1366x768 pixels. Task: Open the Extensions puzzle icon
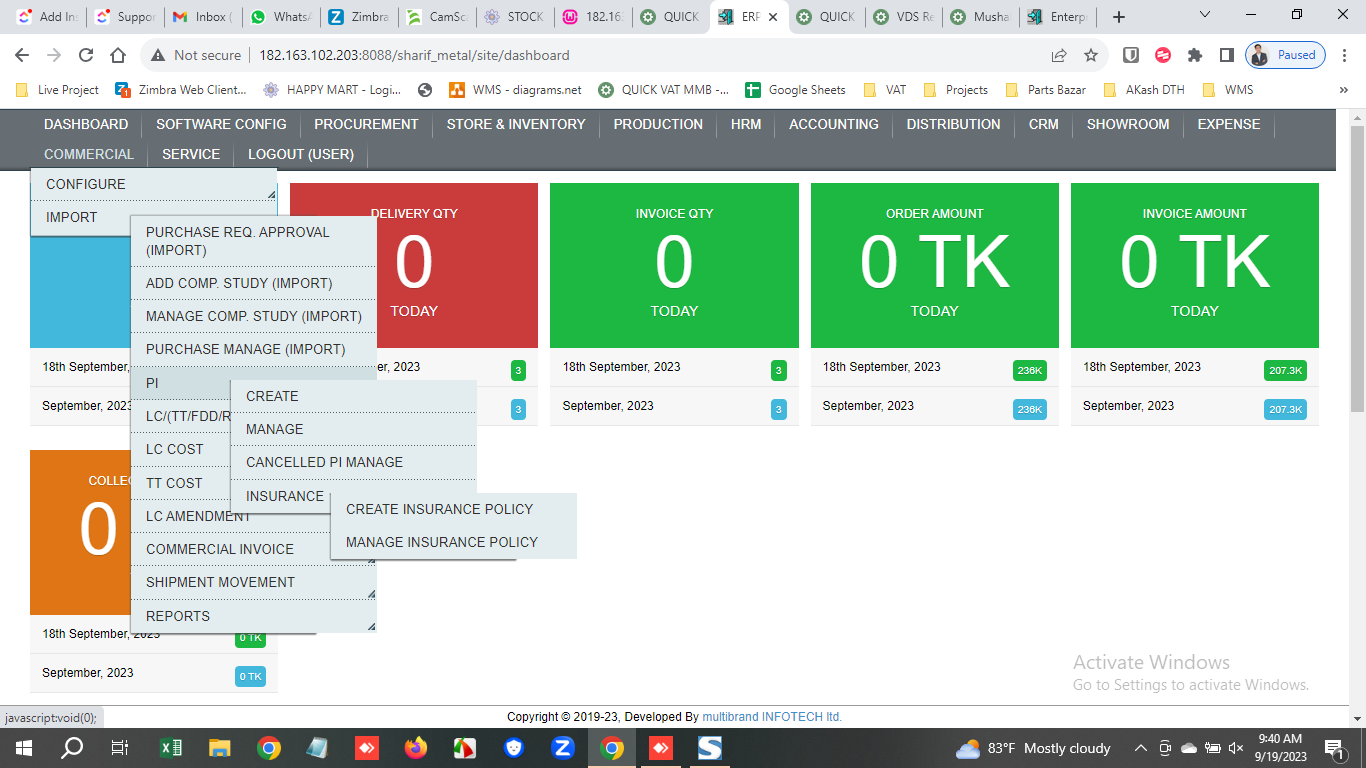(1195, 55)
